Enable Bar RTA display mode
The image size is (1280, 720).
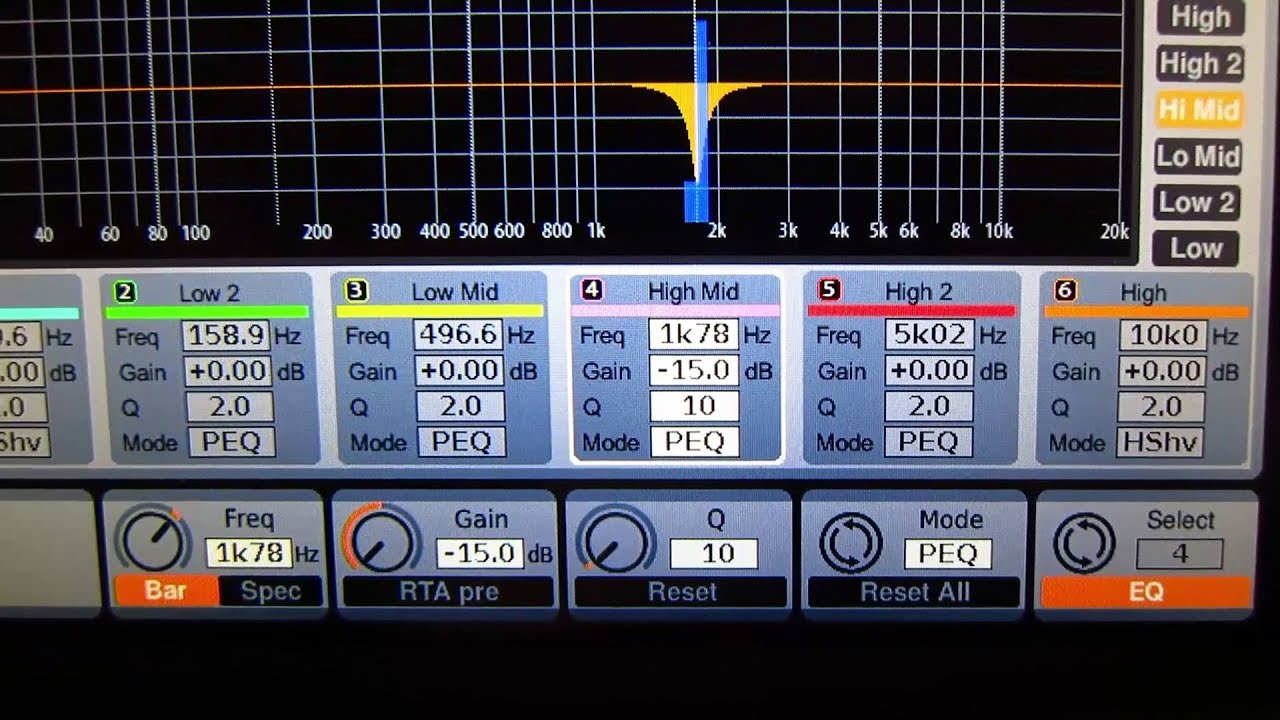(166, 591)
